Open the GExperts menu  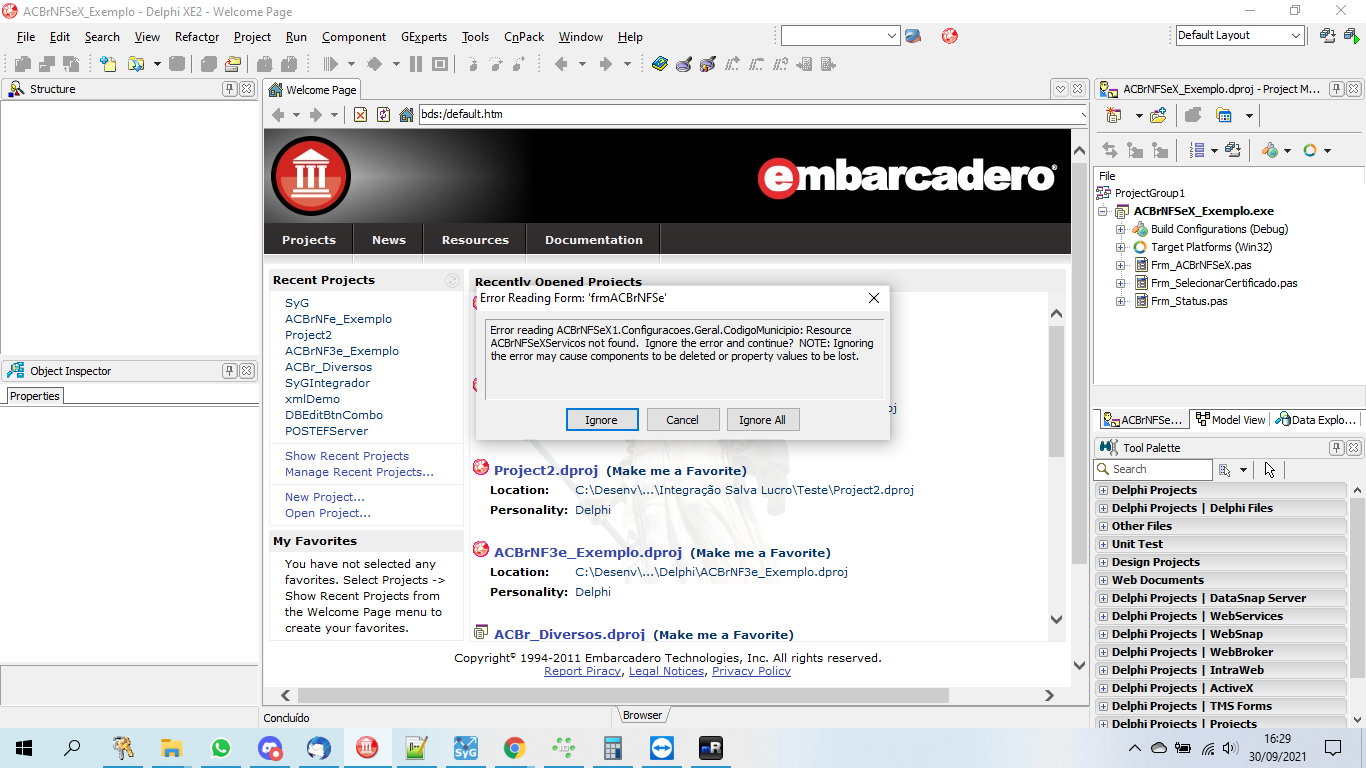(424, 37)
